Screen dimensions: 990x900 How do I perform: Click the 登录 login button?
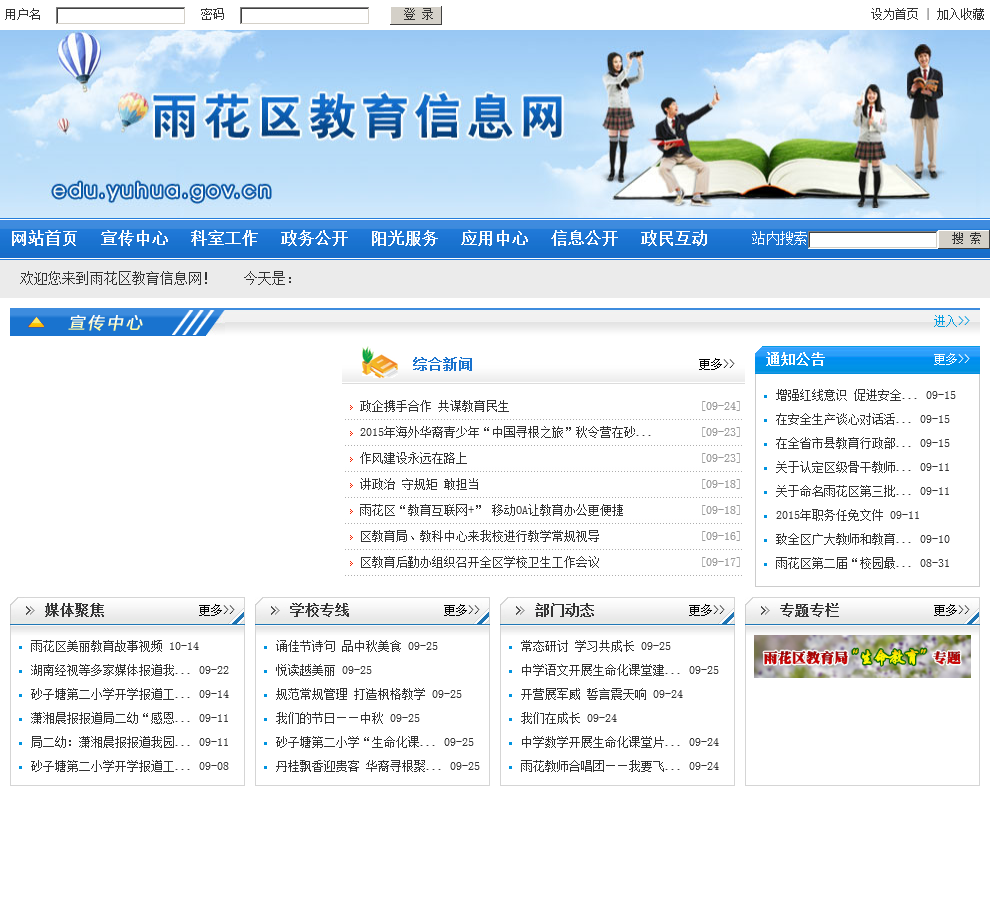416,15
